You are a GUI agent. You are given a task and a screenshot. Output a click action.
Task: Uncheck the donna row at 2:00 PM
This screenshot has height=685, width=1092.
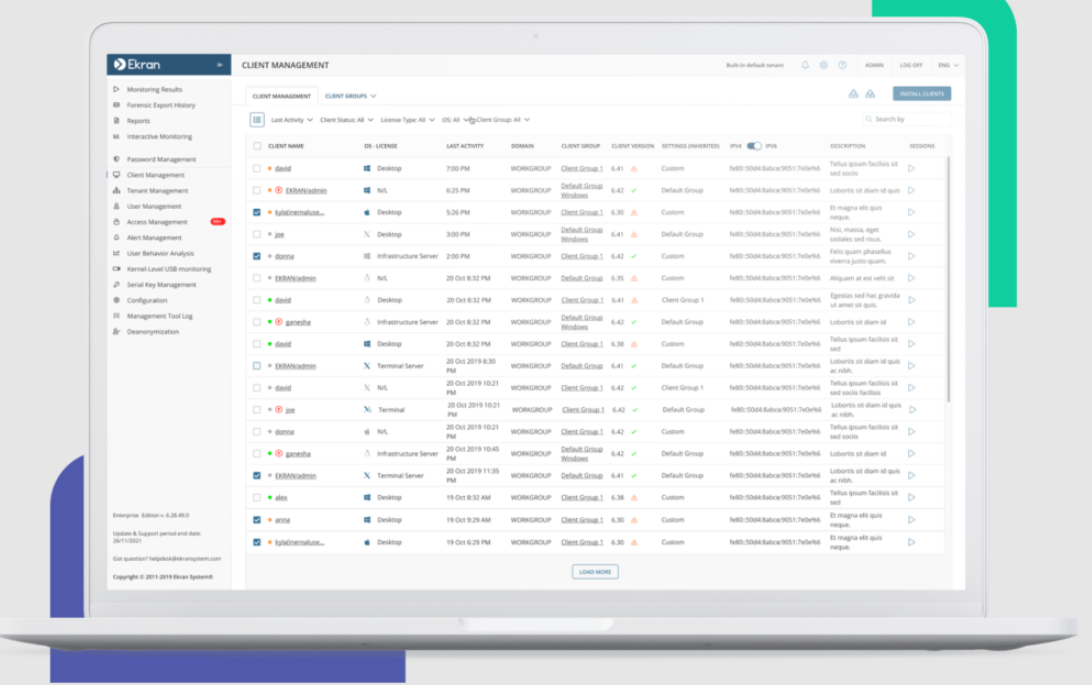[x=257, y=255]
